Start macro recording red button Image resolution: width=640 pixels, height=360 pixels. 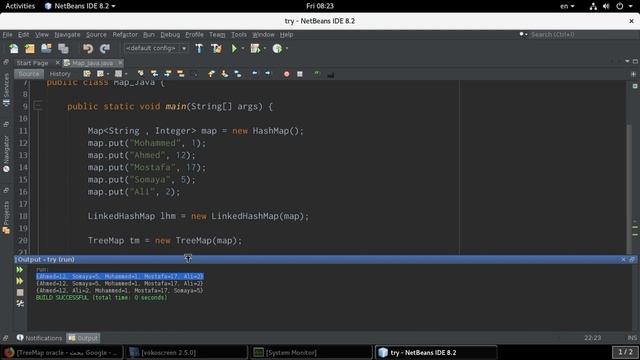tap(287, 74)
